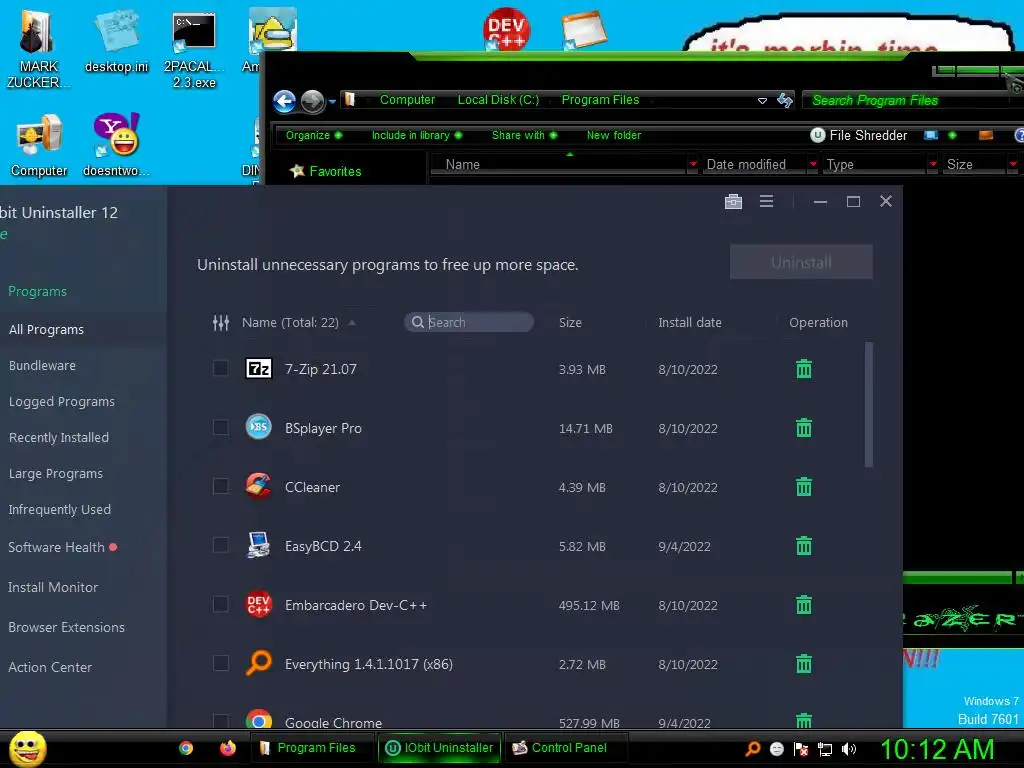This screenshot has height=768, width=1024.
Task: Click the Embarcadero Dev-C++ list icon
Action: pos(259,604)
